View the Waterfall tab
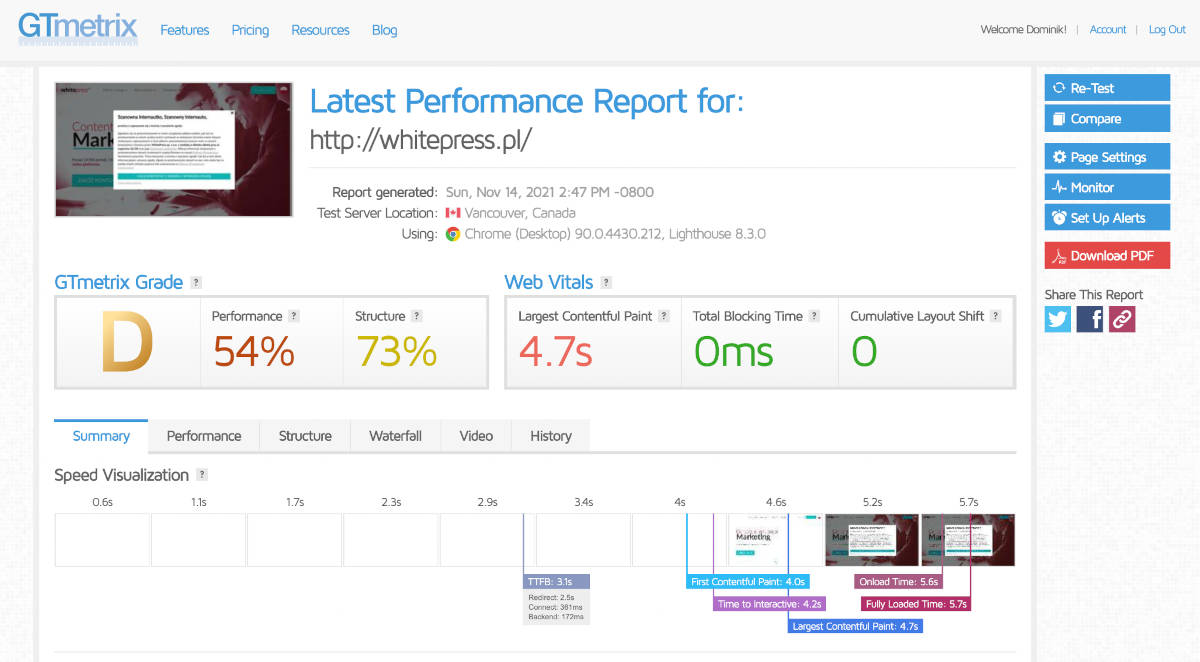 pos(395,436)
